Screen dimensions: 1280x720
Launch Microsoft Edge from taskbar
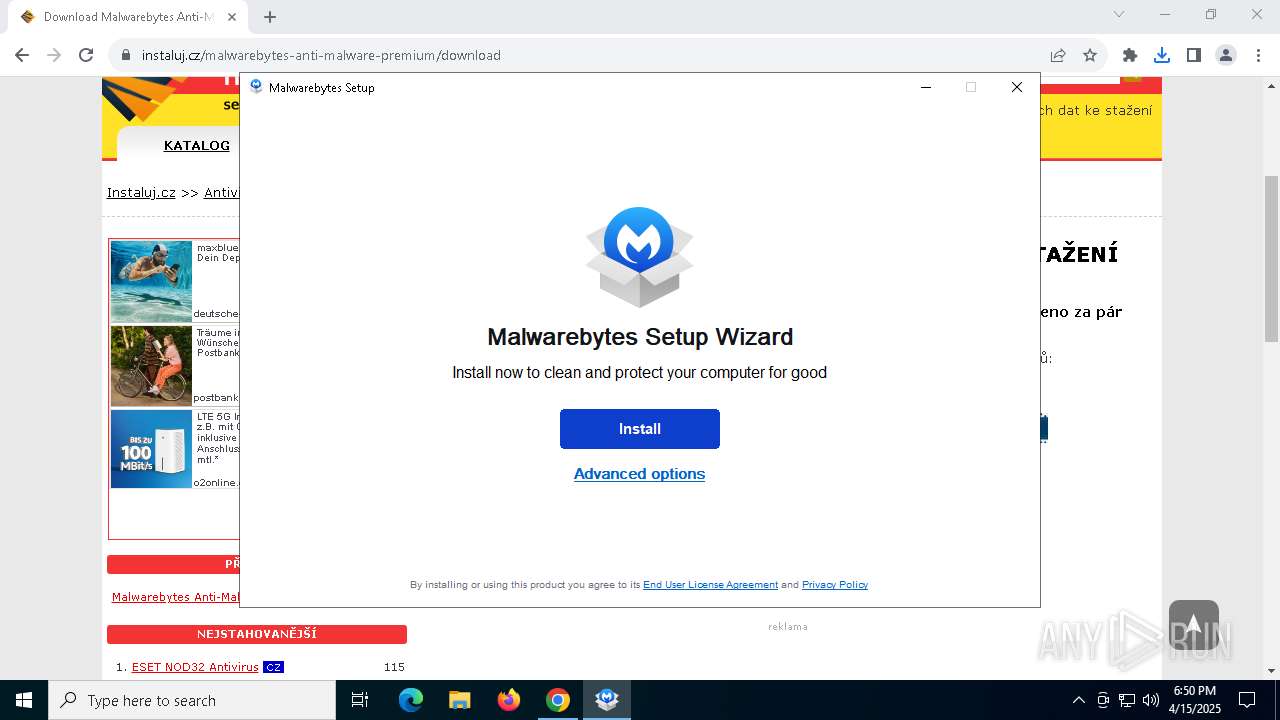(411, 700)
